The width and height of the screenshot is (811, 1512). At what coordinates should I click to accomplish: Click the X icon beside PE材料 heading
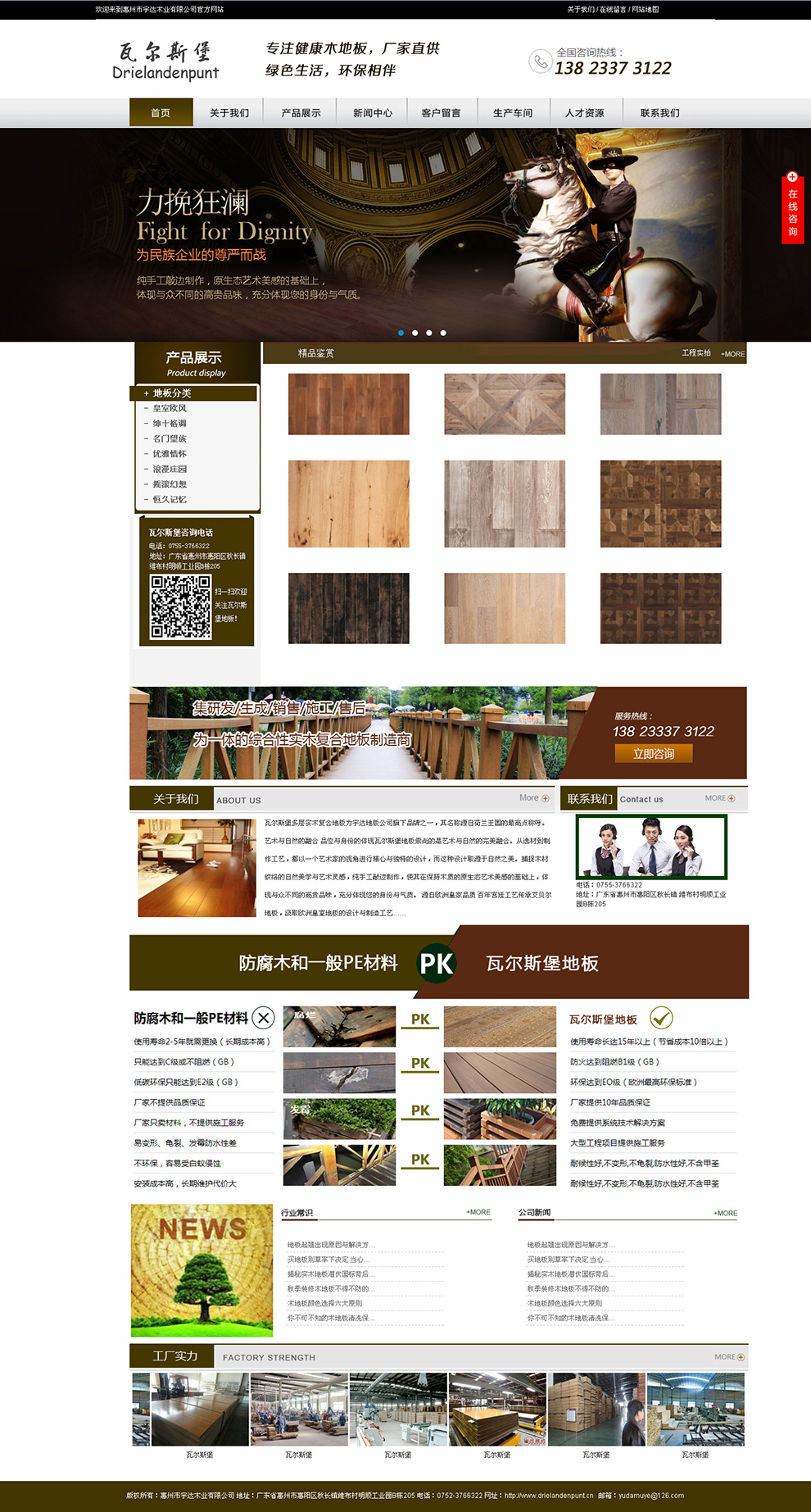point(263,1018)
